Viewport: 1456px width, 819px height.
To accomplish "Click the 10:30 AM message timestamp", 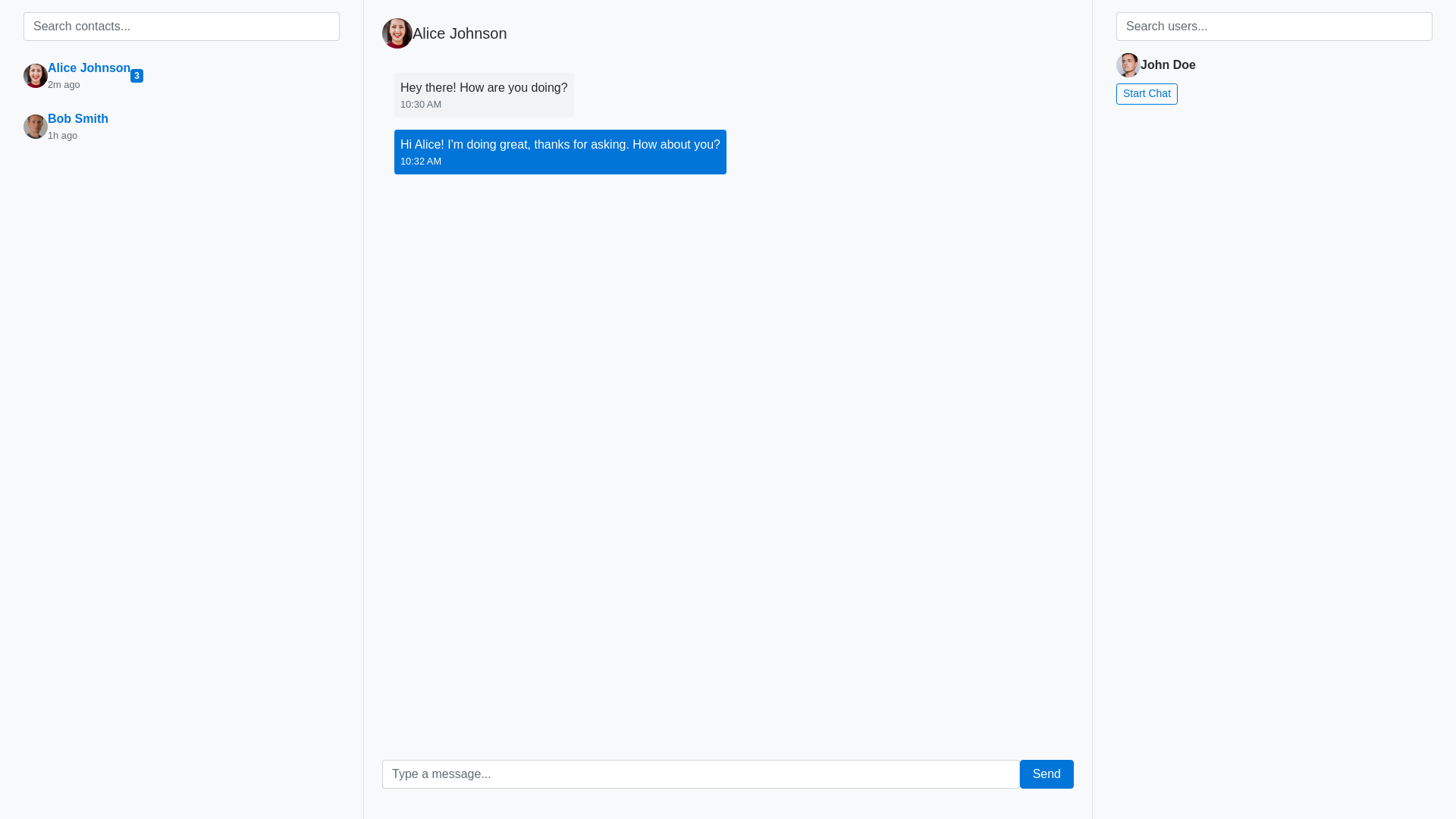I will 421,105.
